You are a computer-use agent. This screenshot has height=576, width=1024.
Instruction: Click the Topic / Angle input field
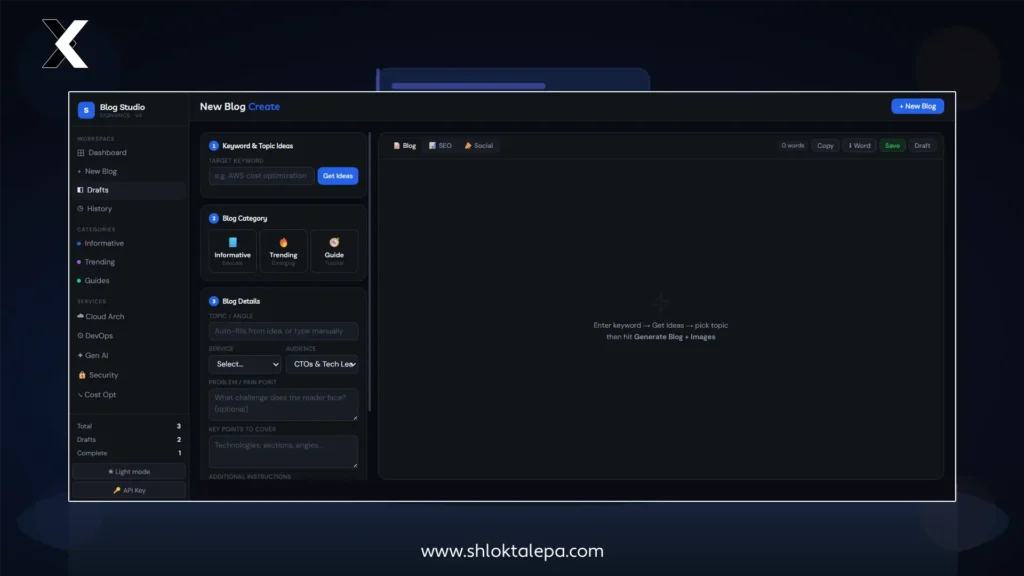283,331
